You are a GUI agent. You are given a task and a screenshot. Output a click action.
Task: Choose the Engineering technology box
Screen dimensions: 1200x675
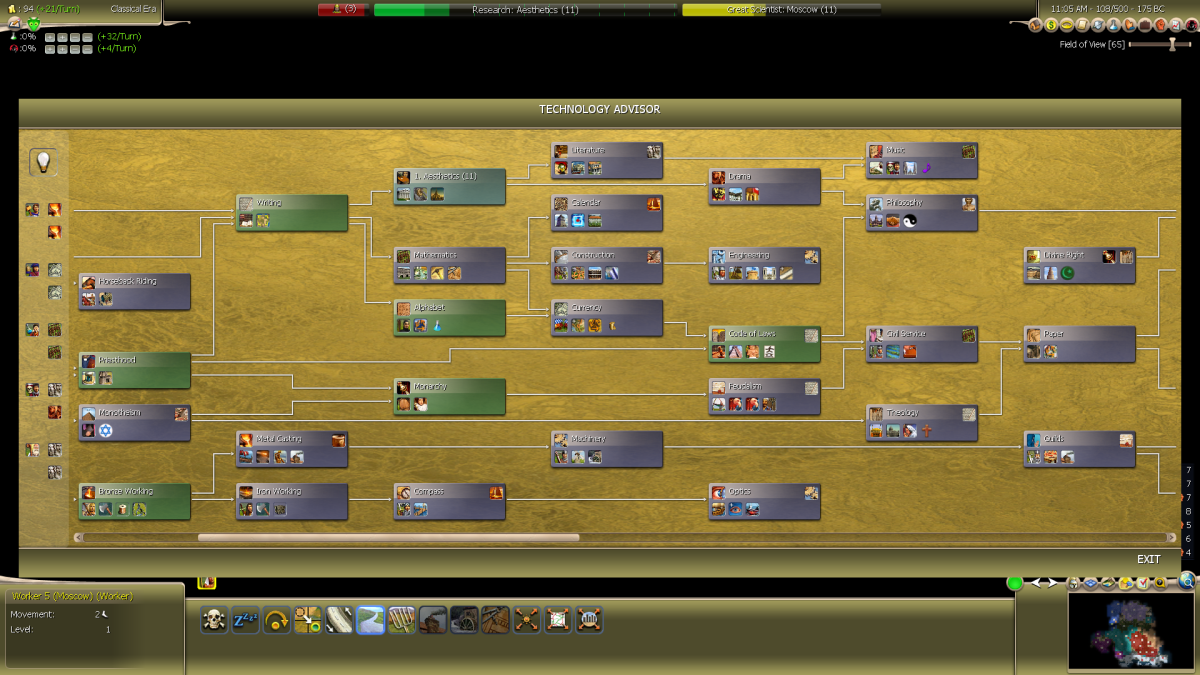(x=765, y=265)
